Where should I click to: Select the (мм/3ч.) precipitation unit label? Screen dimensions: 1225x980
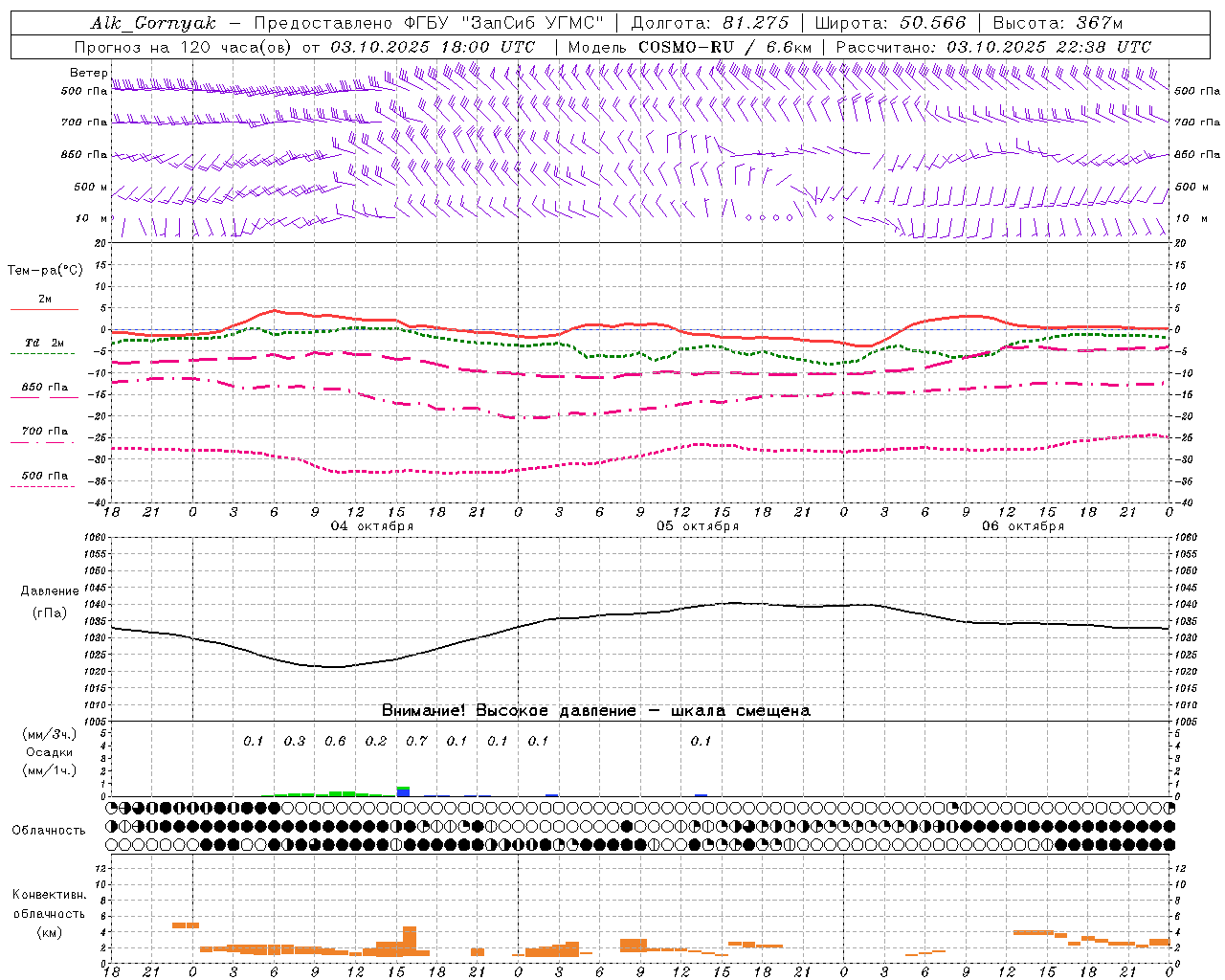50,734
